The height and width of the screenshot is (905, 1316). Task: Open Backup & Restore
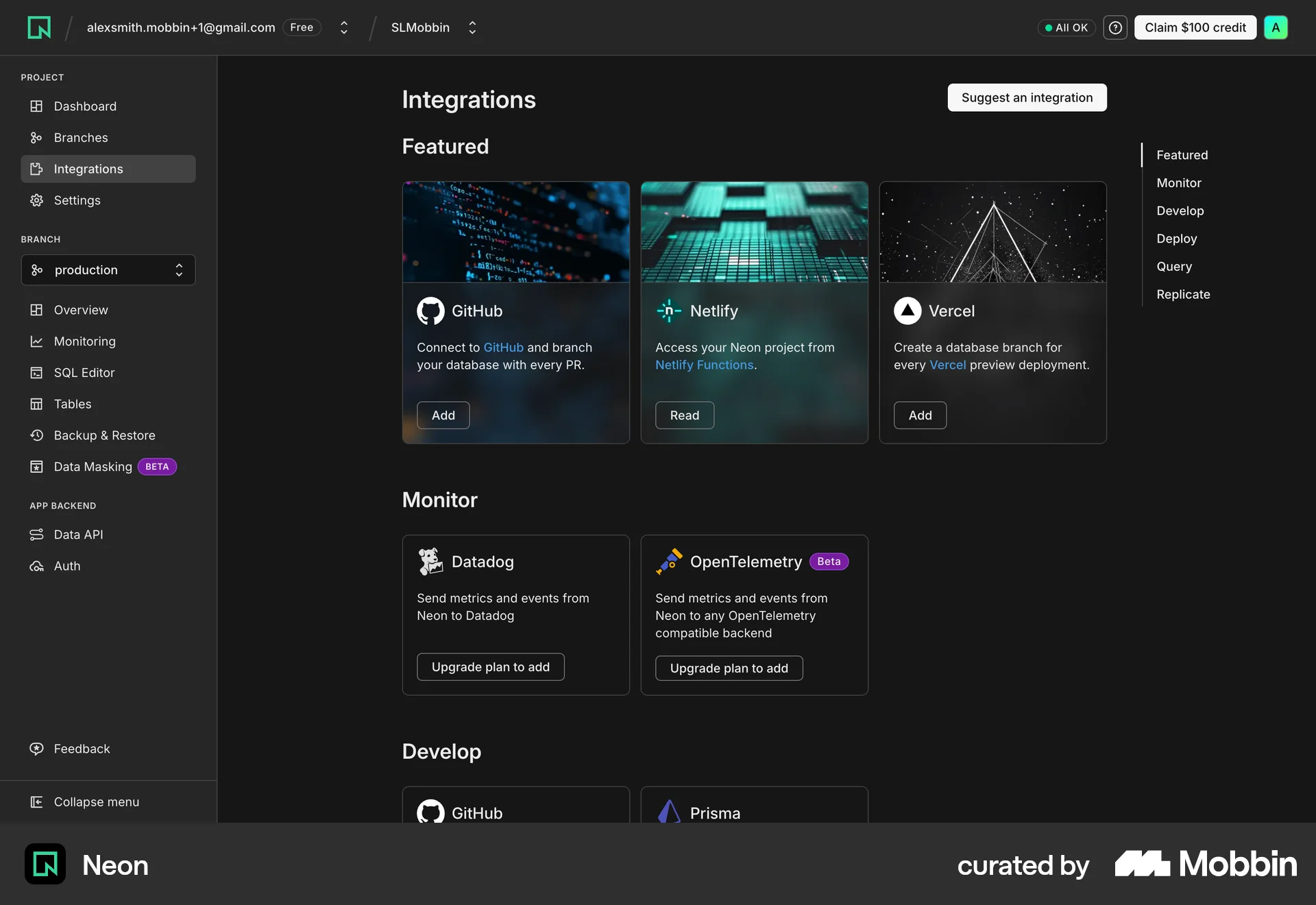(x=108, y=435)
